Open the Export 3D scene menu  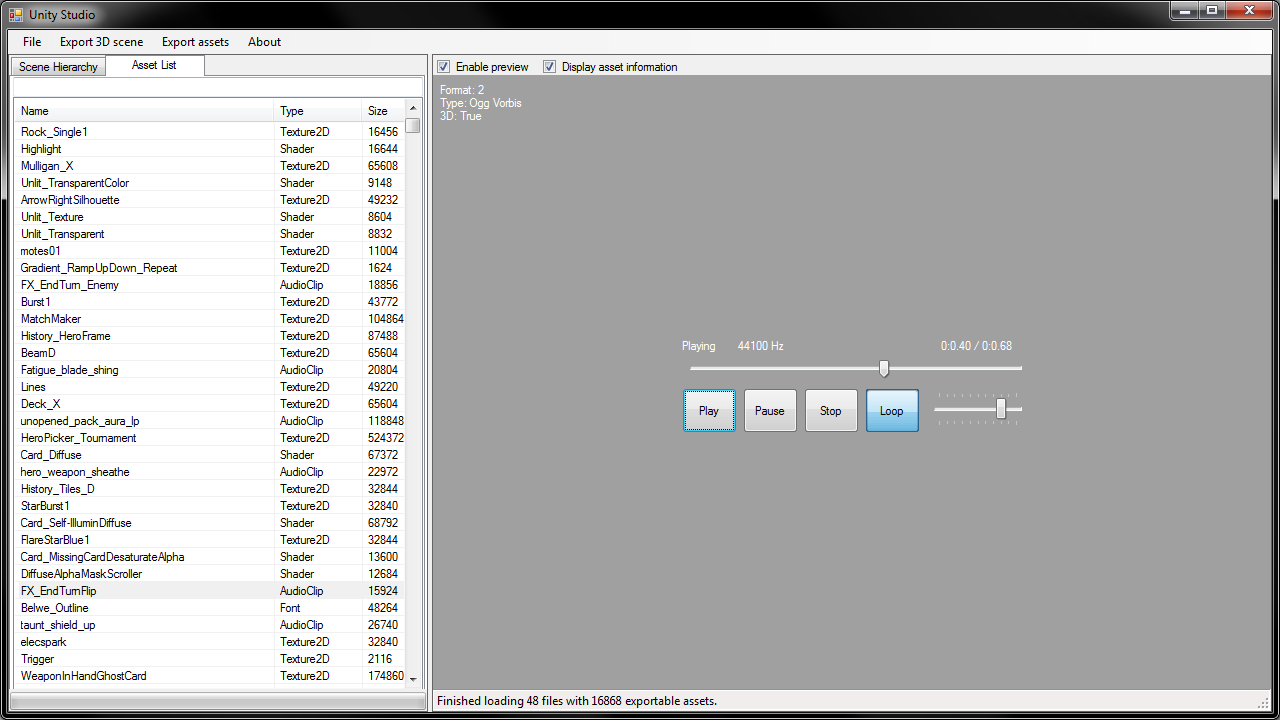pyautogui.click(x=101, y=42)
